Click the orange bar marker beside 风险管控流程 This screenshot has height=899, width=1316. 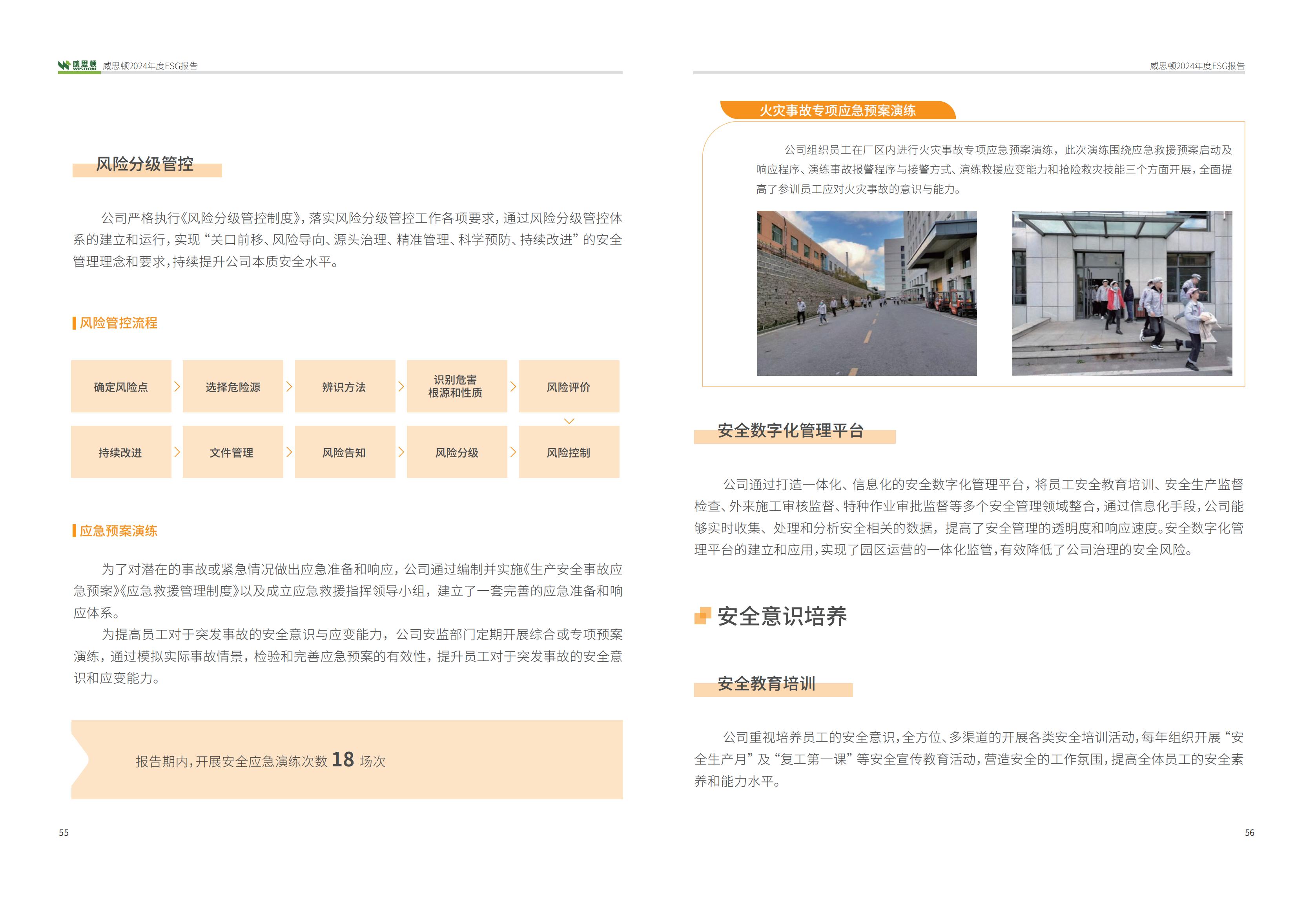74,323
